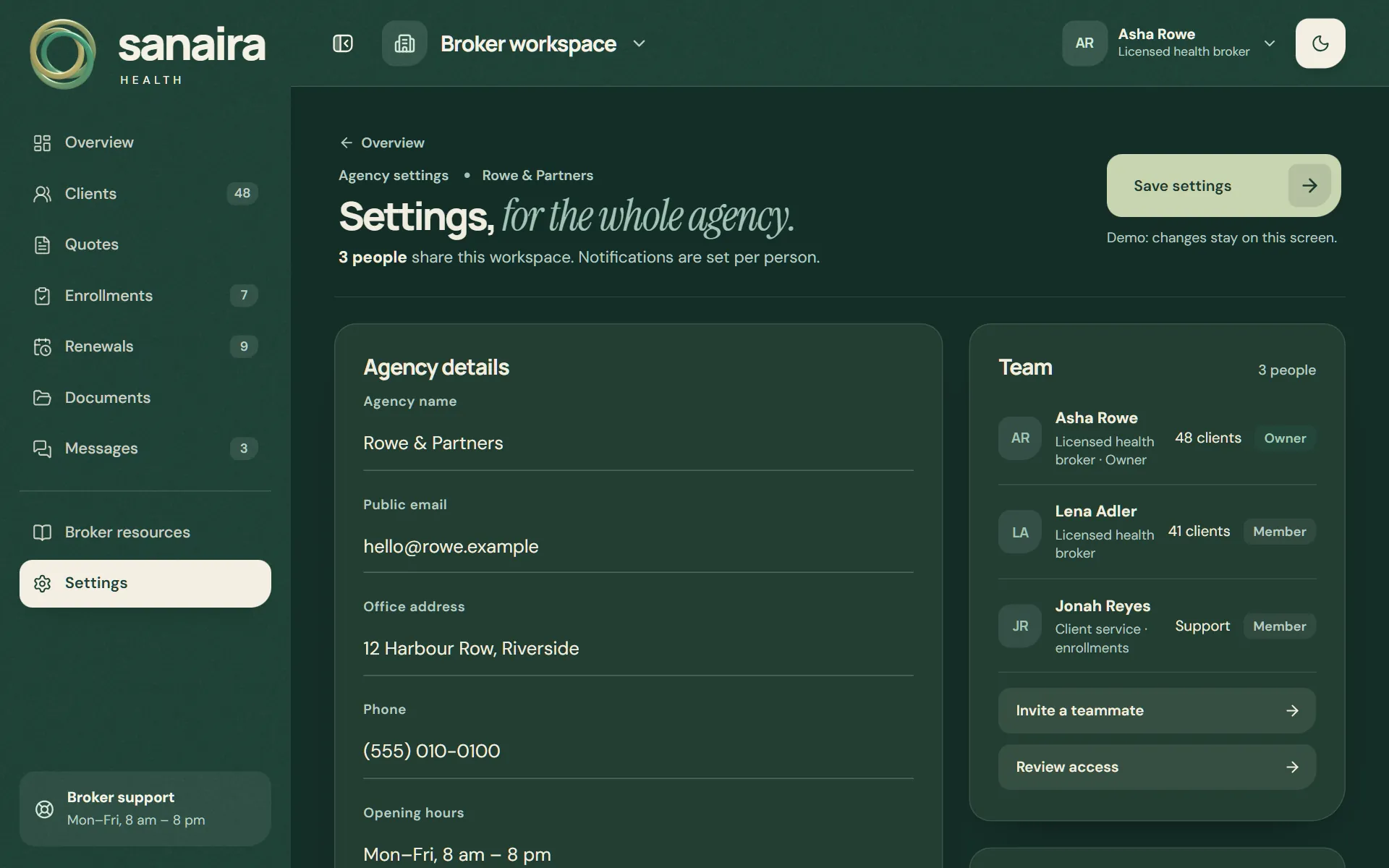Click the Agency settings breadcrumb
The height and width of the screenshot is (868, 1389).
click(394, 175)
